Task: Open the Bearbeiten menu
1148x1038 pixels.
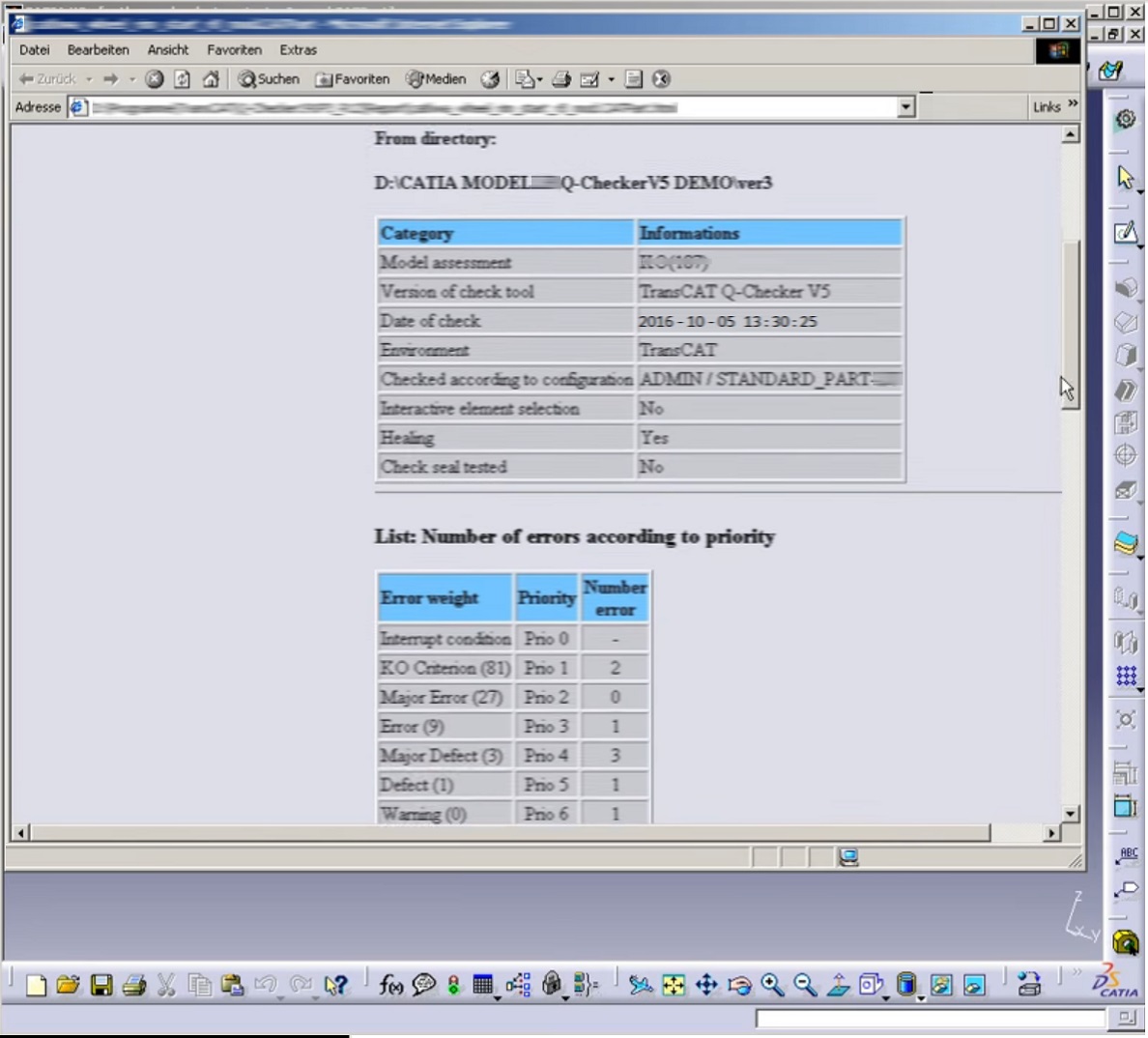Action: tap(99, 50)
